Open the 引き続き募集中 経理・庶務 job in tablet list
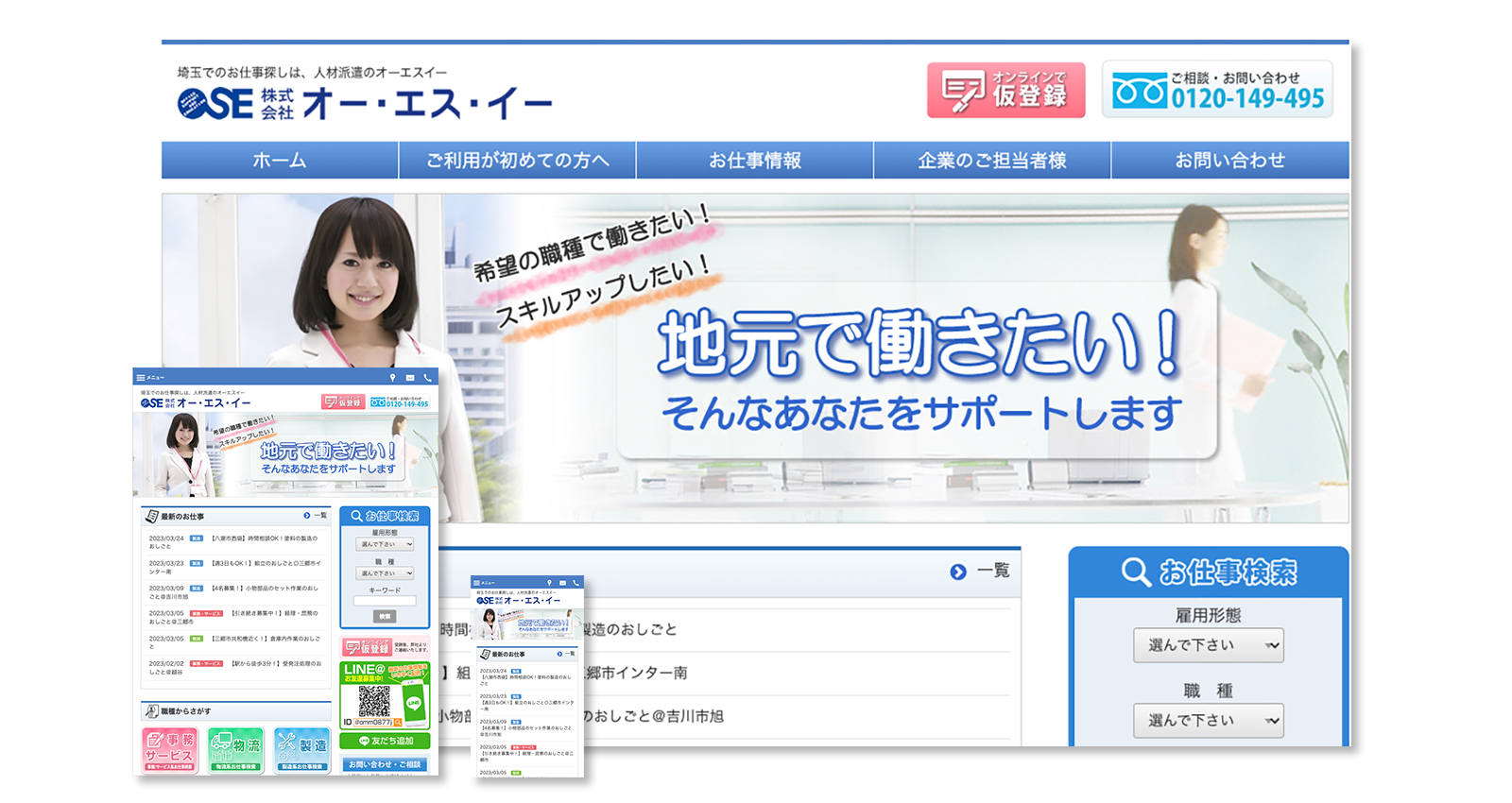1512x803 pixels. [x=234, y=617]
